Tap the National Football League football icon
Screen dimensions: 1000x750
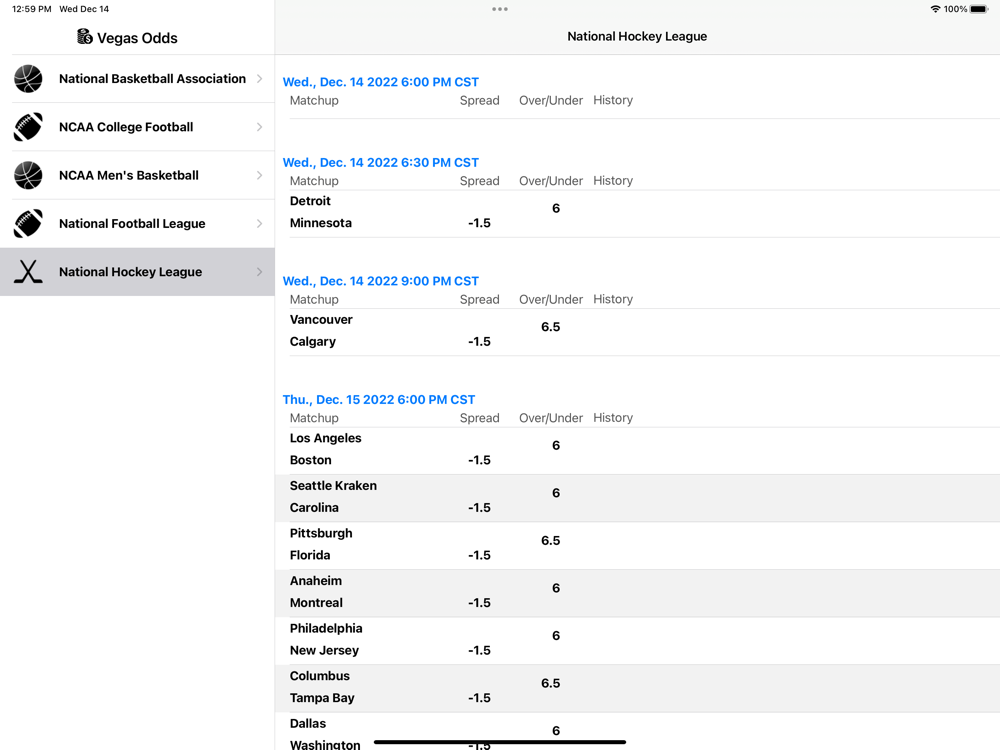click(x=28, y=223)
